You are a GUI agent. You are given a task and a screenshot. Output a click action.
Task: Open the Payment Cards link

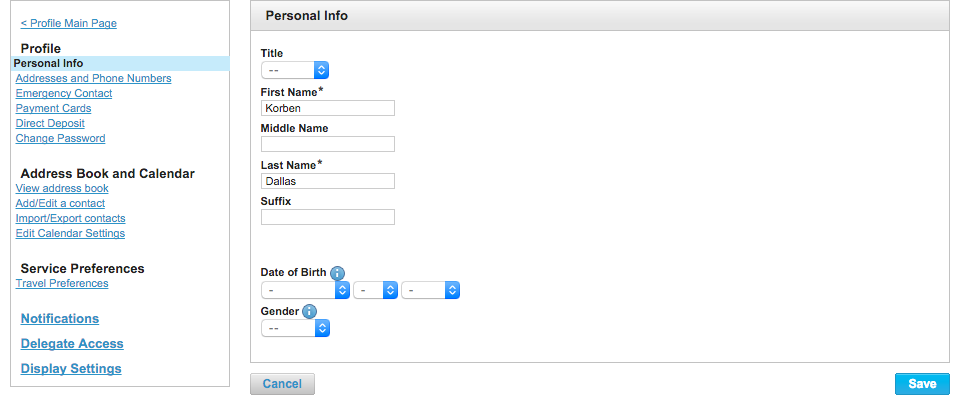(x=54, y=108)
